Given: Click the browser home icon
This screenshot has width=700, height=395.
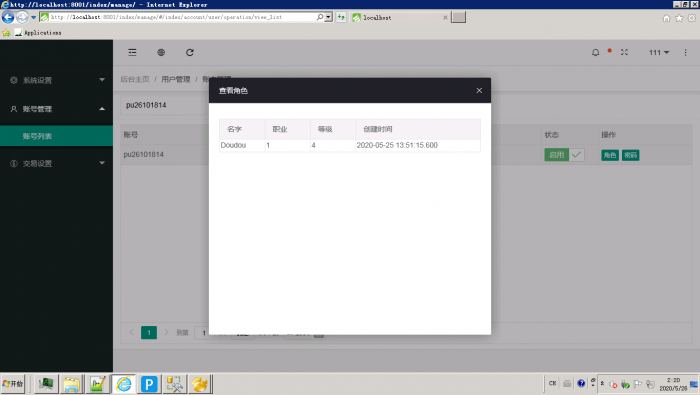Looking at the screenshot, I should pos(666,18).
